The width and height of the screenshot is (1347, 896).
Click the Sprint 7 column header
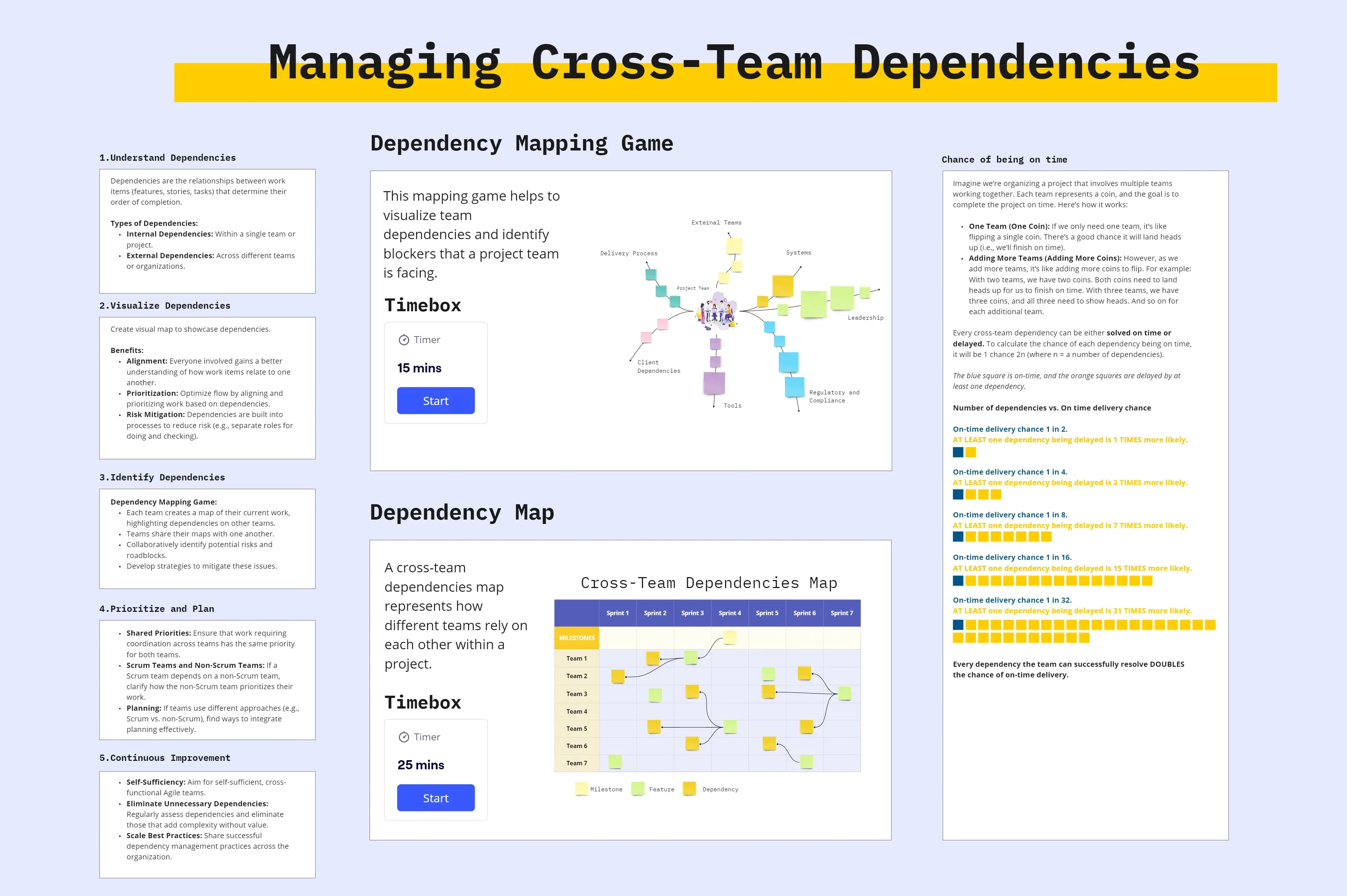click(841, 613)
